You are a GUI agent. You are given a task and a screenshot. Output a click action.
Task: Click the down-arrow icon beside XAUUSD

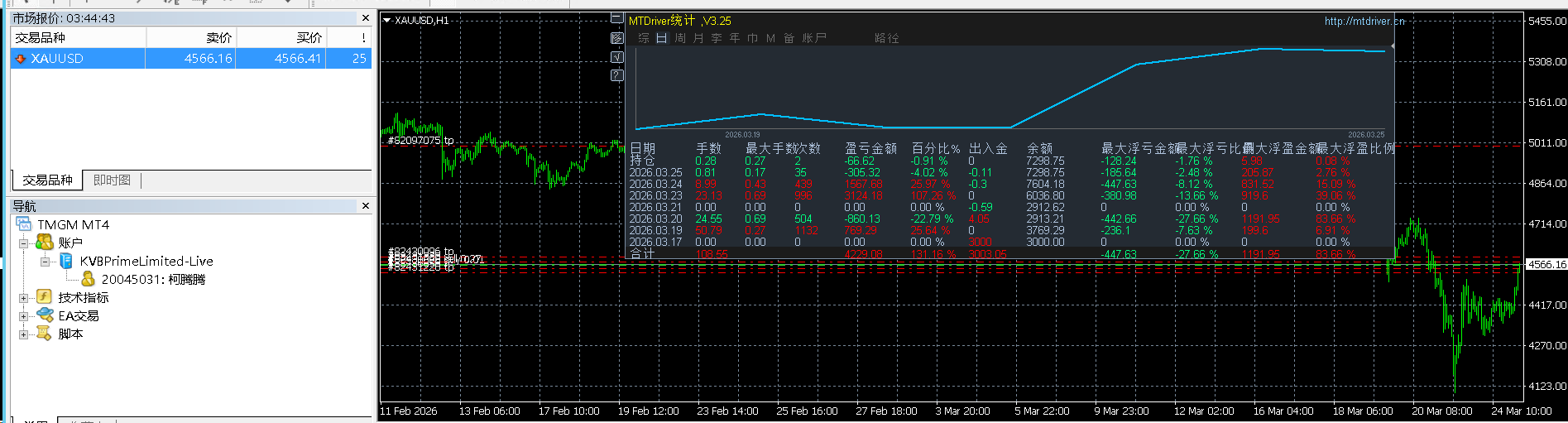click(21, 59)
